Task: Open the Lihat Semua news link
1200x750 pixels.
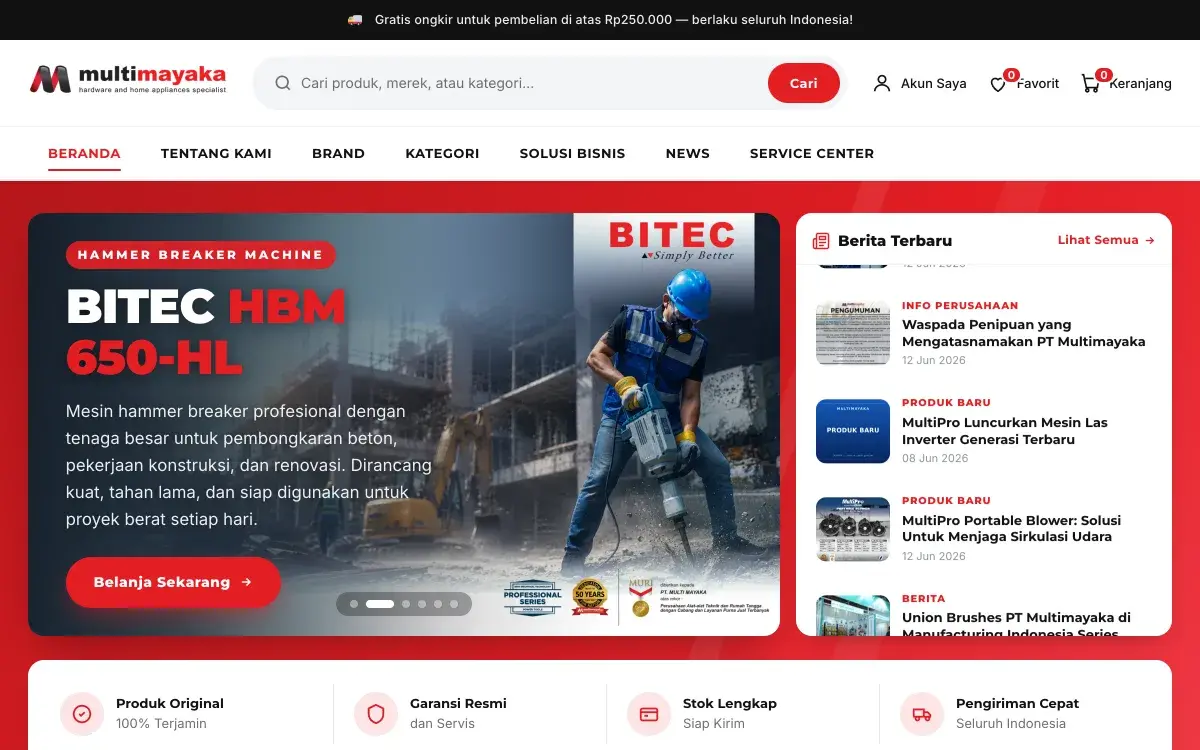Action: coord(1106,240)
